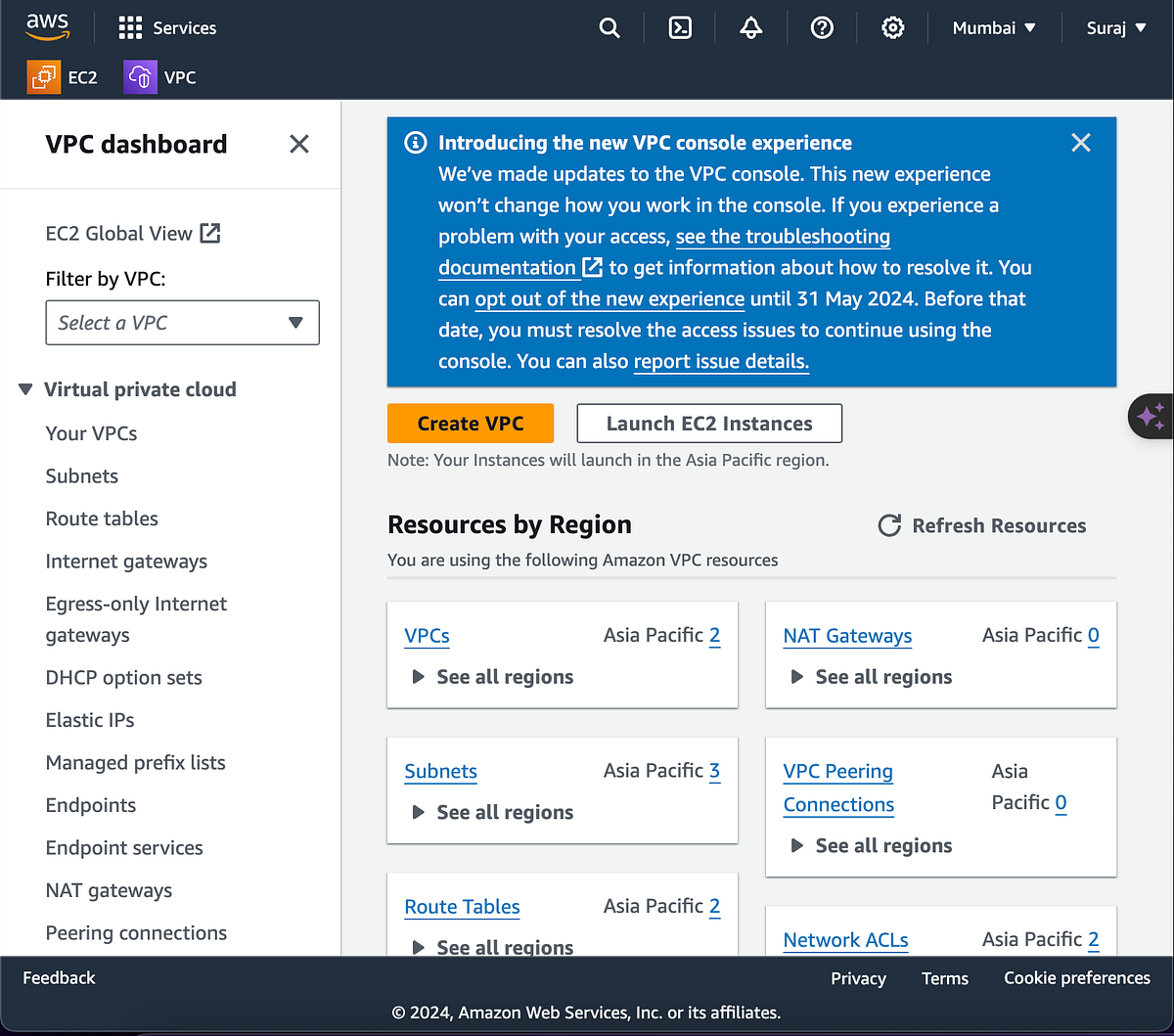Viewport: 1174px width, 1036px height.
Task: Click the Services grid icon
Action: 129,27
